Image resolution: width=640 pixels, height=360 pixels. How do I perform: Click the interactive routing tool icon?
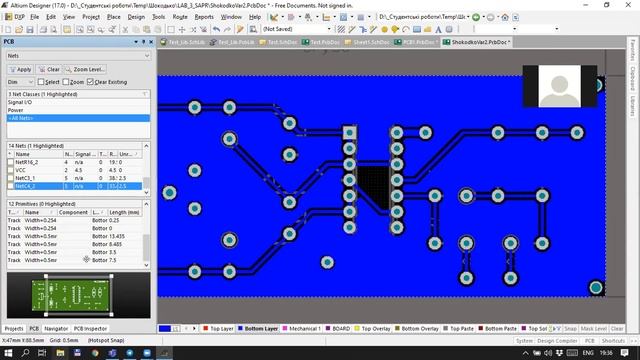coord(352,29)
